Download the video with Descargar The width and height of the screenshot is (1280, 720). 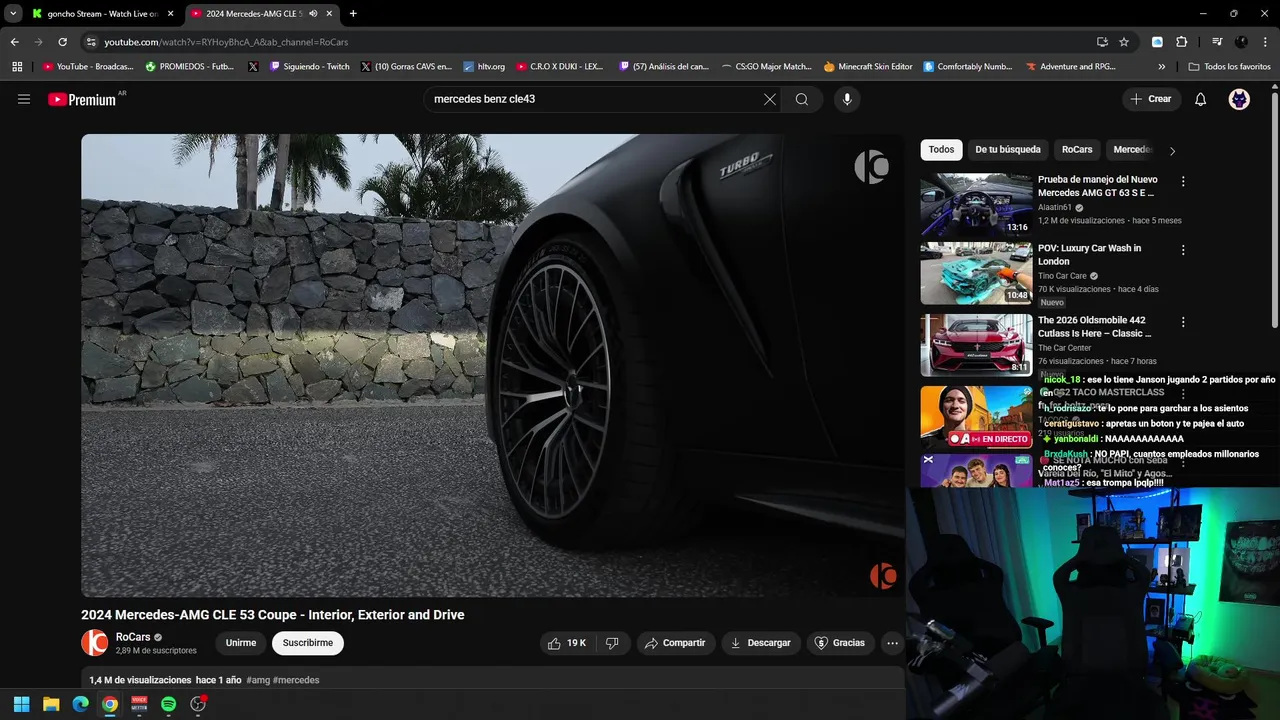tap(761, 643)
